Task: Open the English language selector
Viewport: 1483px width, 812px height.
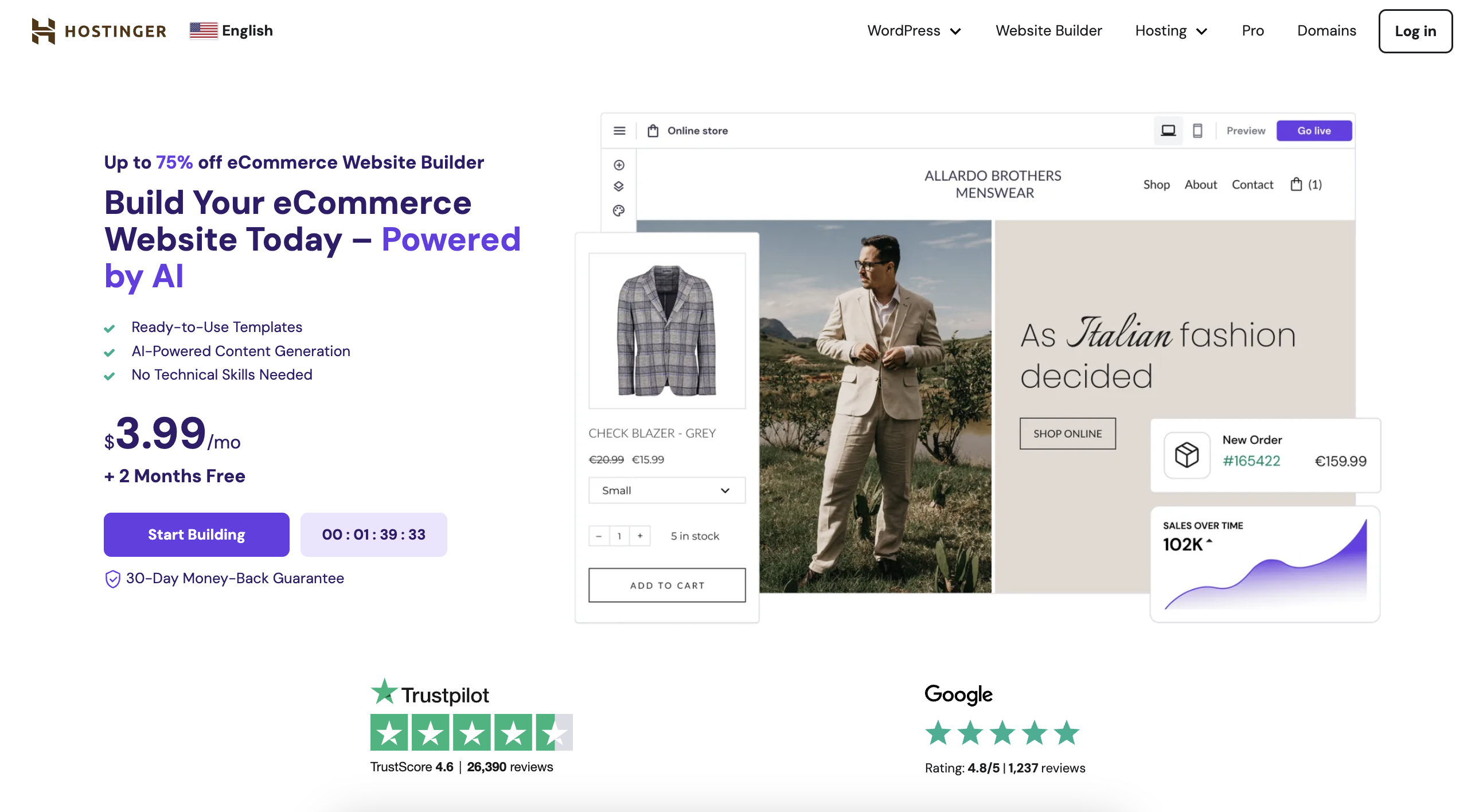Action: (x=232, y=30)
